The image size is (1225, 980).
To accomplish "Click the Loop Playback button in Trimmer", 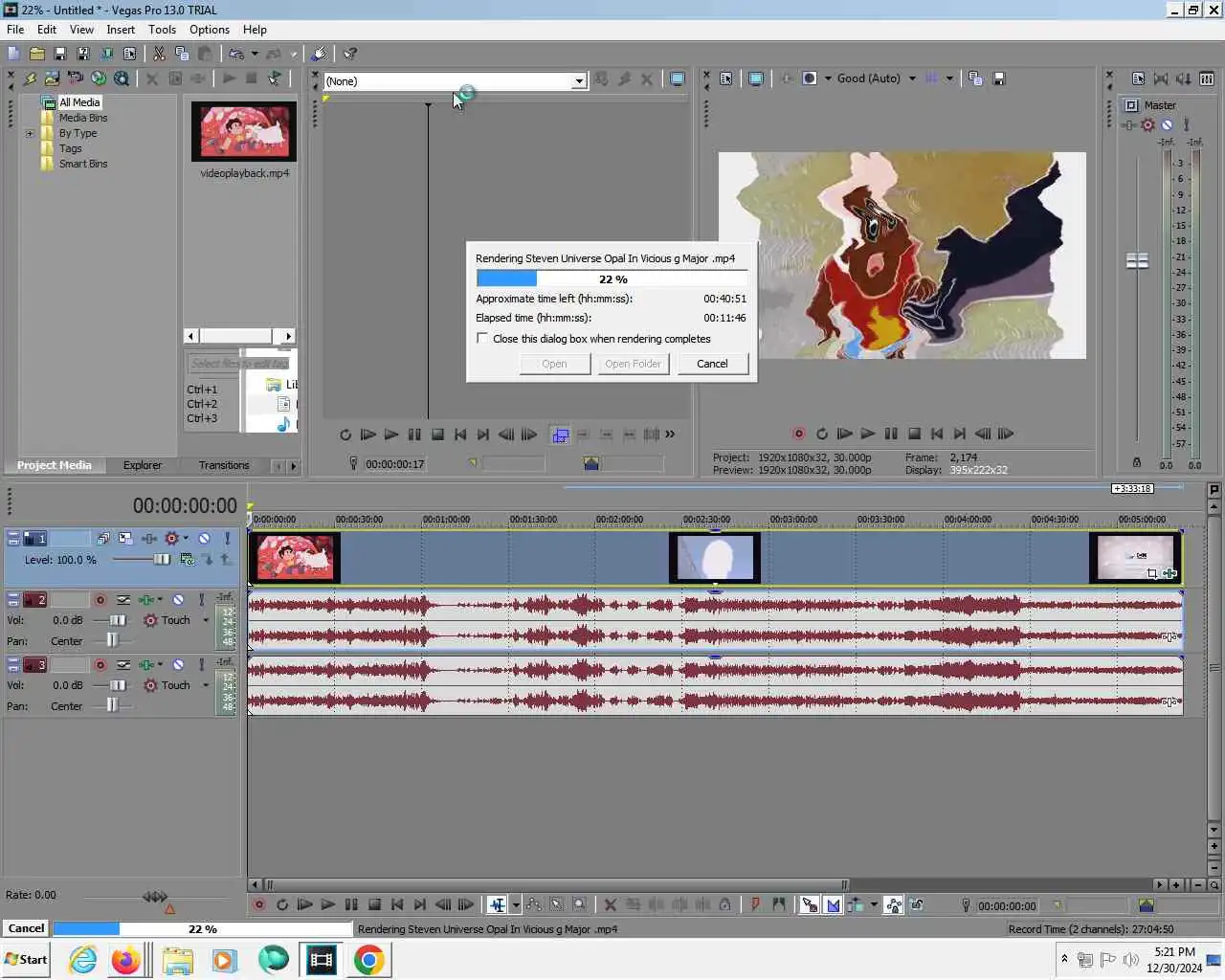I will click(345, 434).
